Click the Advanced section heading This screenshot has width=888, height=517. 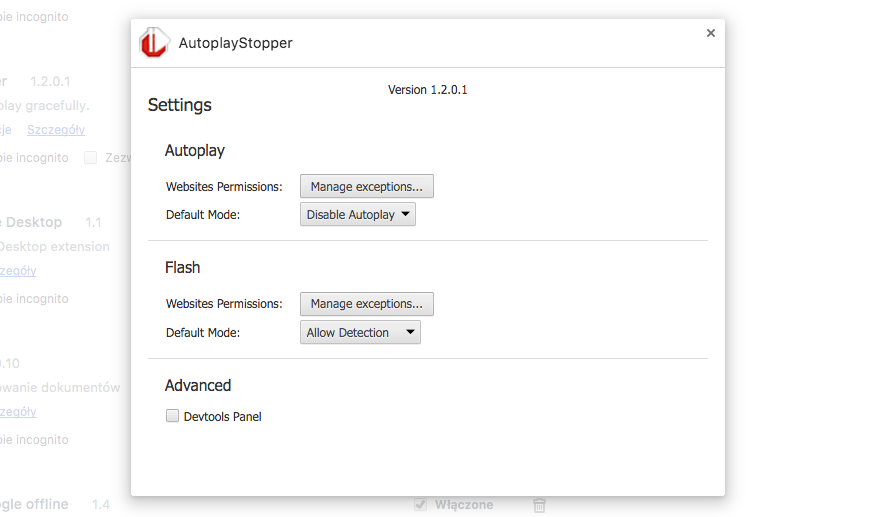[x=198, y=386]
